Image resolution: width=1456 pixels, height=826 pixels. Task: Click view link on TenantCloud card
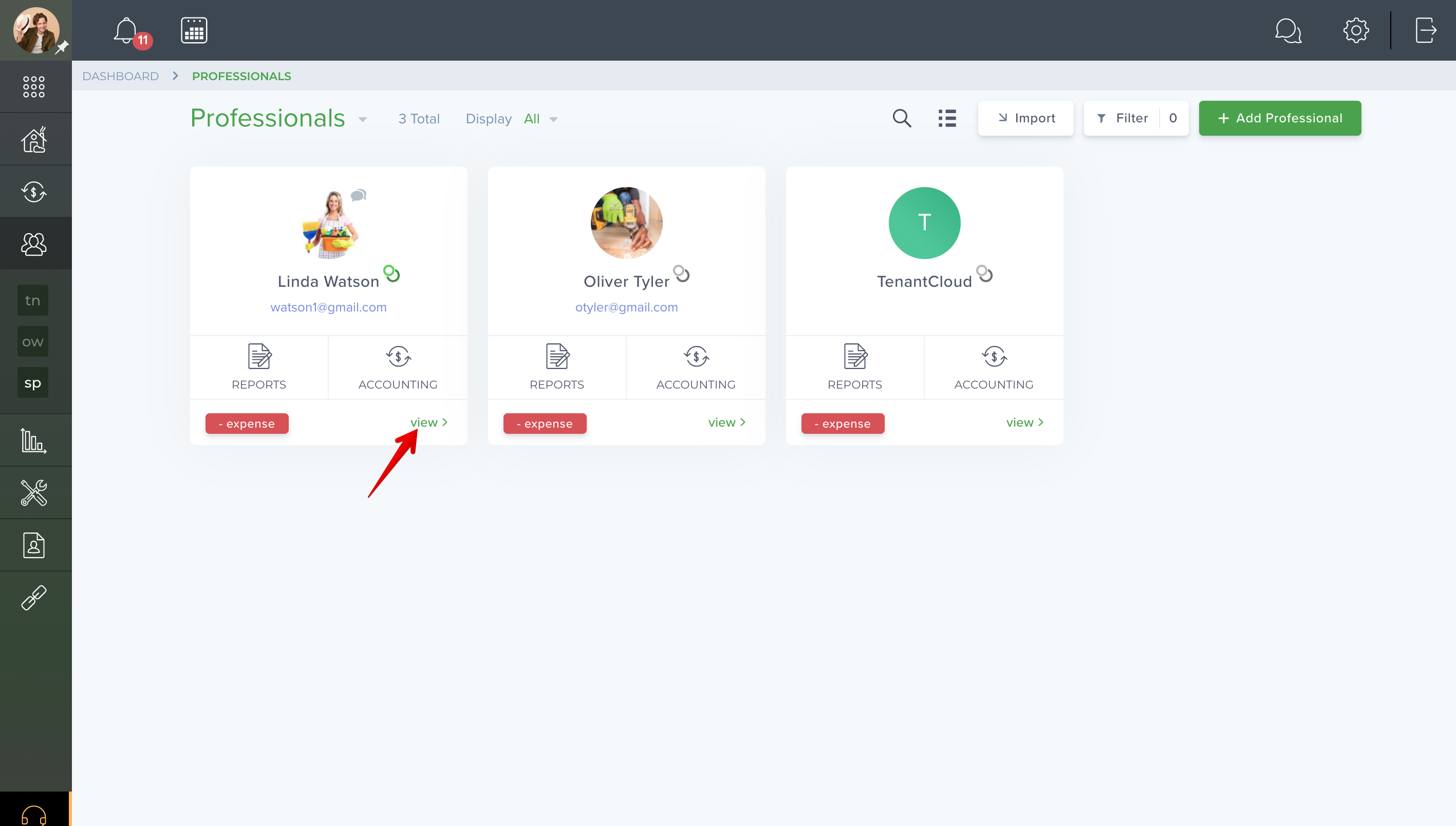pyautogui.click(x=1025, y=422)
